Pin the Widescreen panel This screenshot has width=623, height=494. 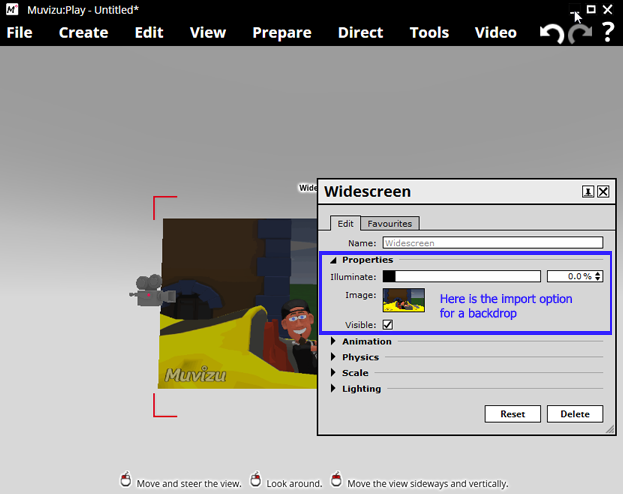click(588, 192)
